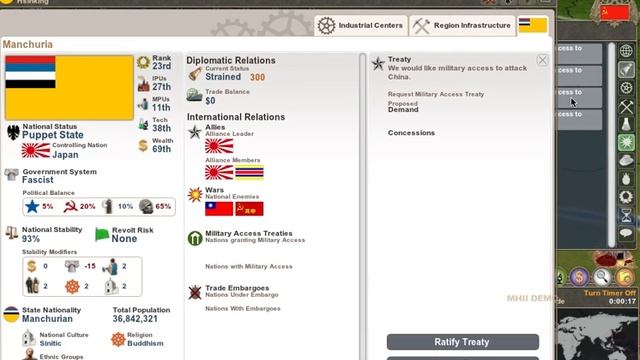Click the Communist 20% political balance
This screenshot has height=360, width=640.
[x=80, y=207]
